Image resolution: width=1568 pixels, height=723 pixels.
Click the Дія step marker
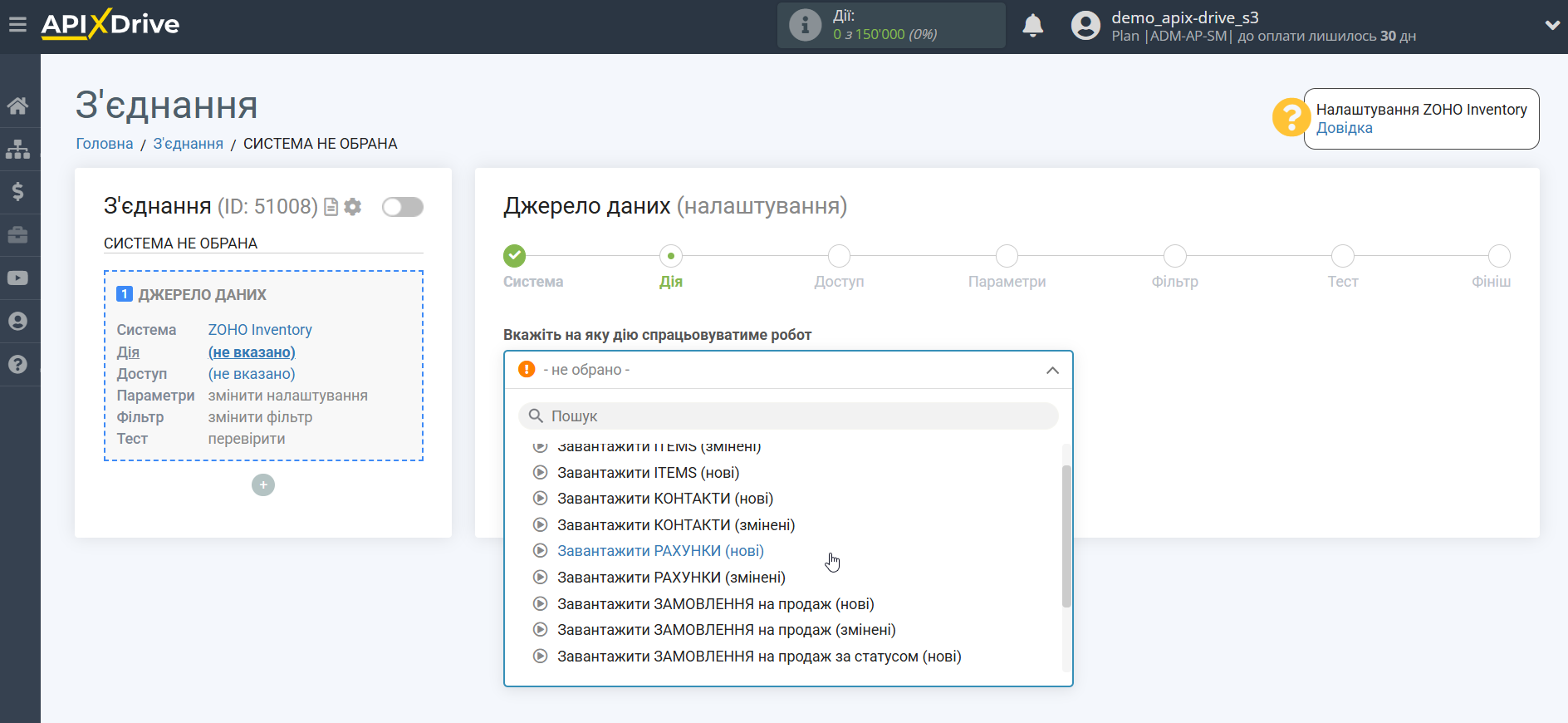[671, 256]
